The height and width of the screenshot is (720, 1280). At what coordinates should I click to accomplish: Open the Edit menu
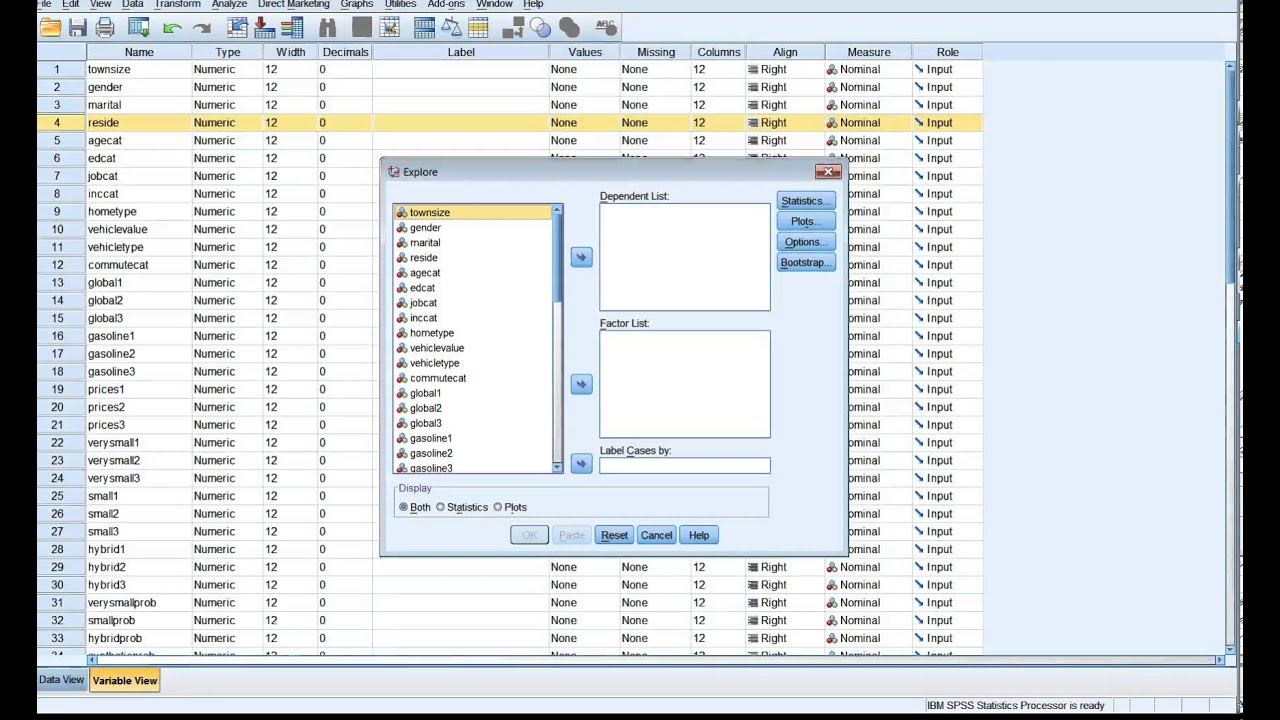tap(71, 4)
